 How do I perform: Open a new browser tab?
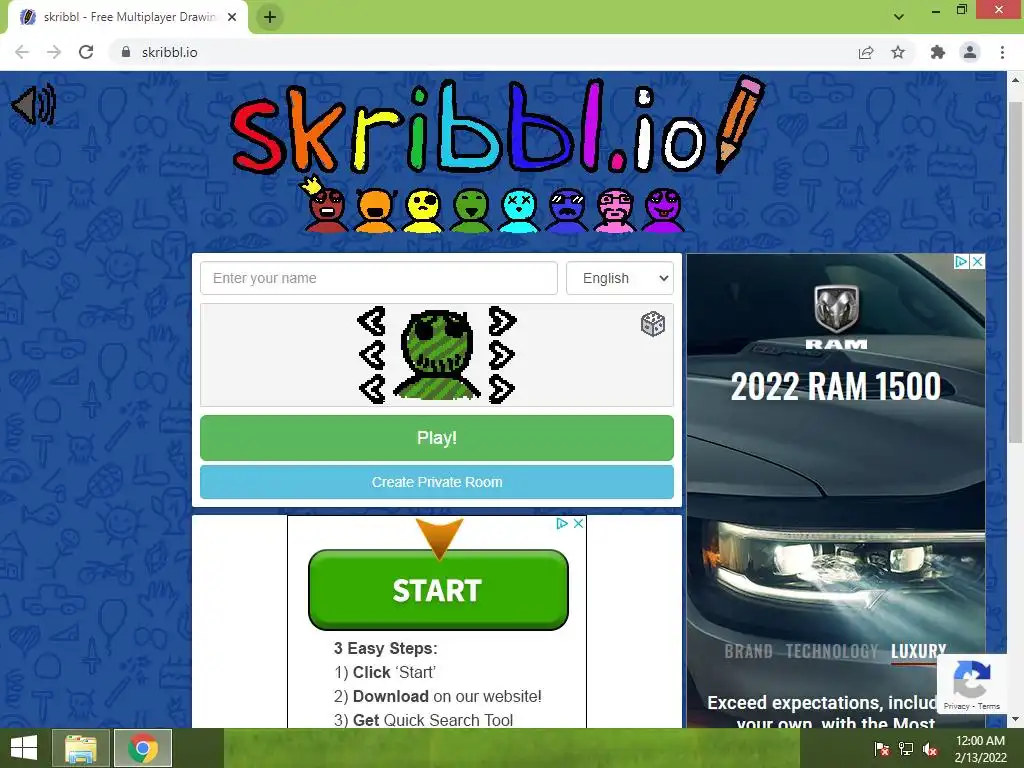coord(270,17)
